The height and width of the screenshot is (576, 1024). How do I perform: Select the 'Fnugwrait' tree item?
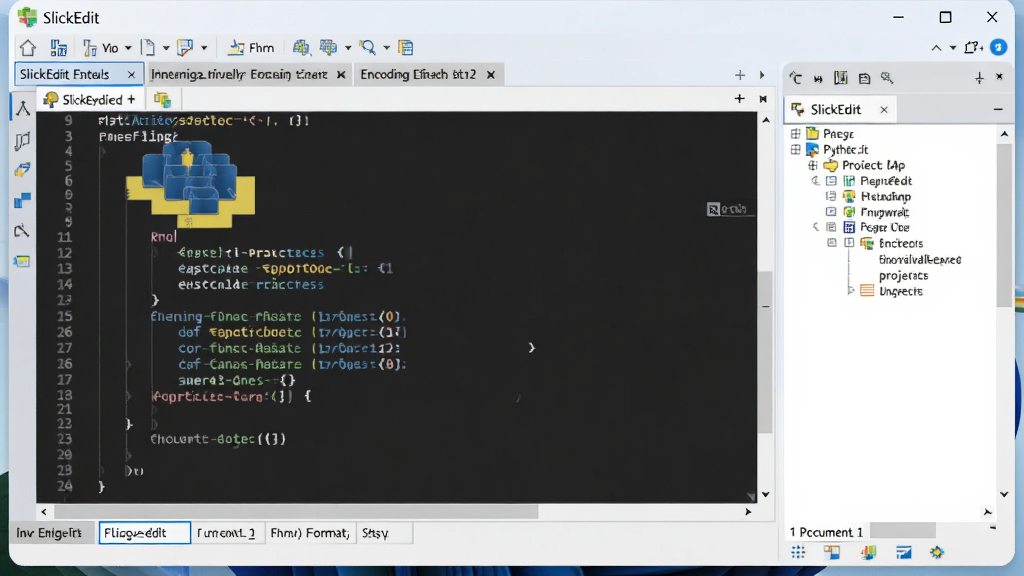point(885,212)
